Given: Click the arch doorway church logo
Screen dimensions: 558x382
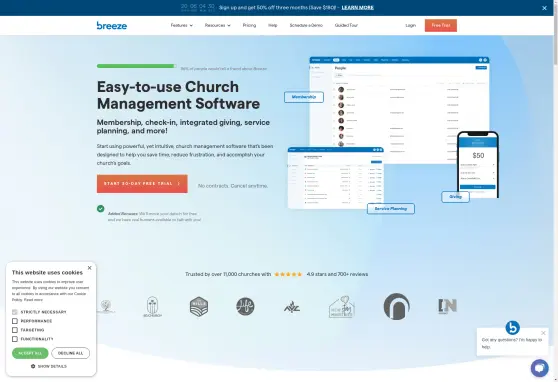Looking at the screenshot, I should [x=396, y=306].
